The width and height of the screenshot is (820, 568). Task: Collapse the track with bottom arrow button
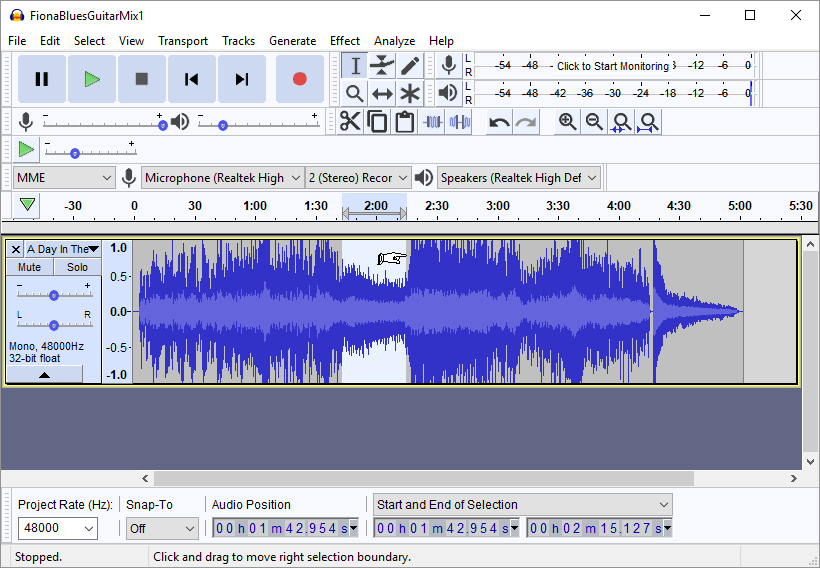[x=45, y=375]
